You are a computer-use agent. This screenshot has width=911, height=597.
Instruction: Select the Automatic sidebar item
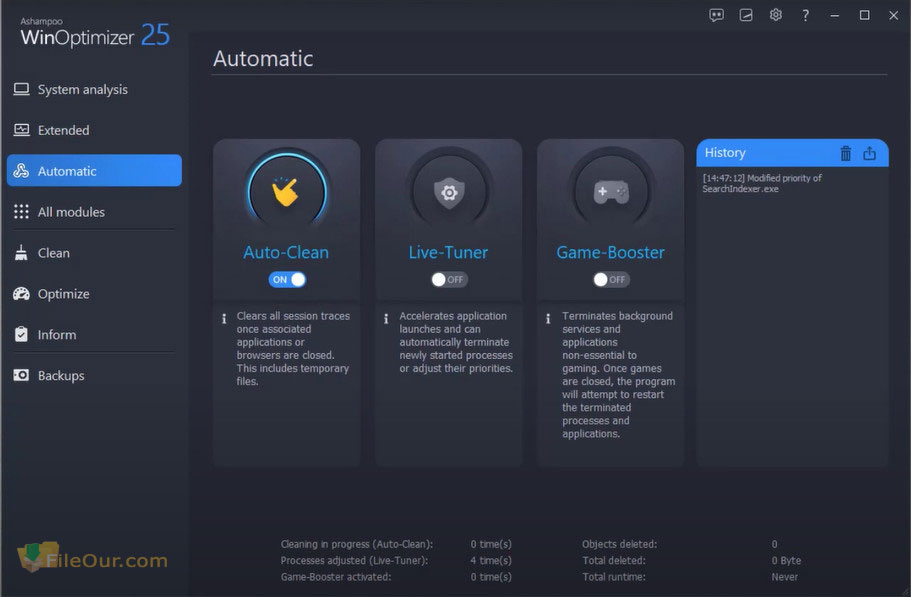click(94, 171)
